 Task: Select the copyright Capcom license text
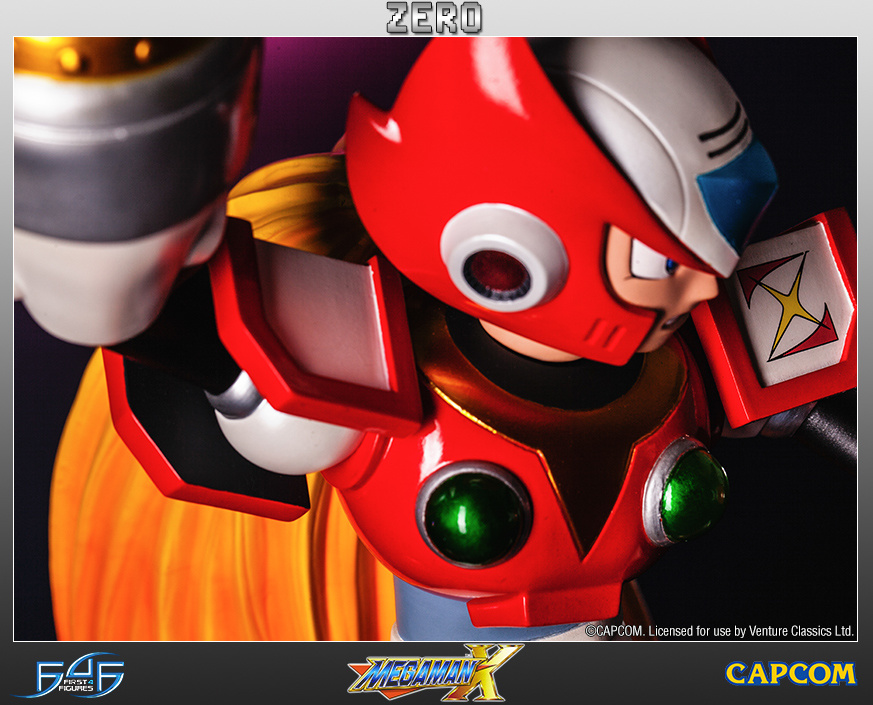pos(719,630)
